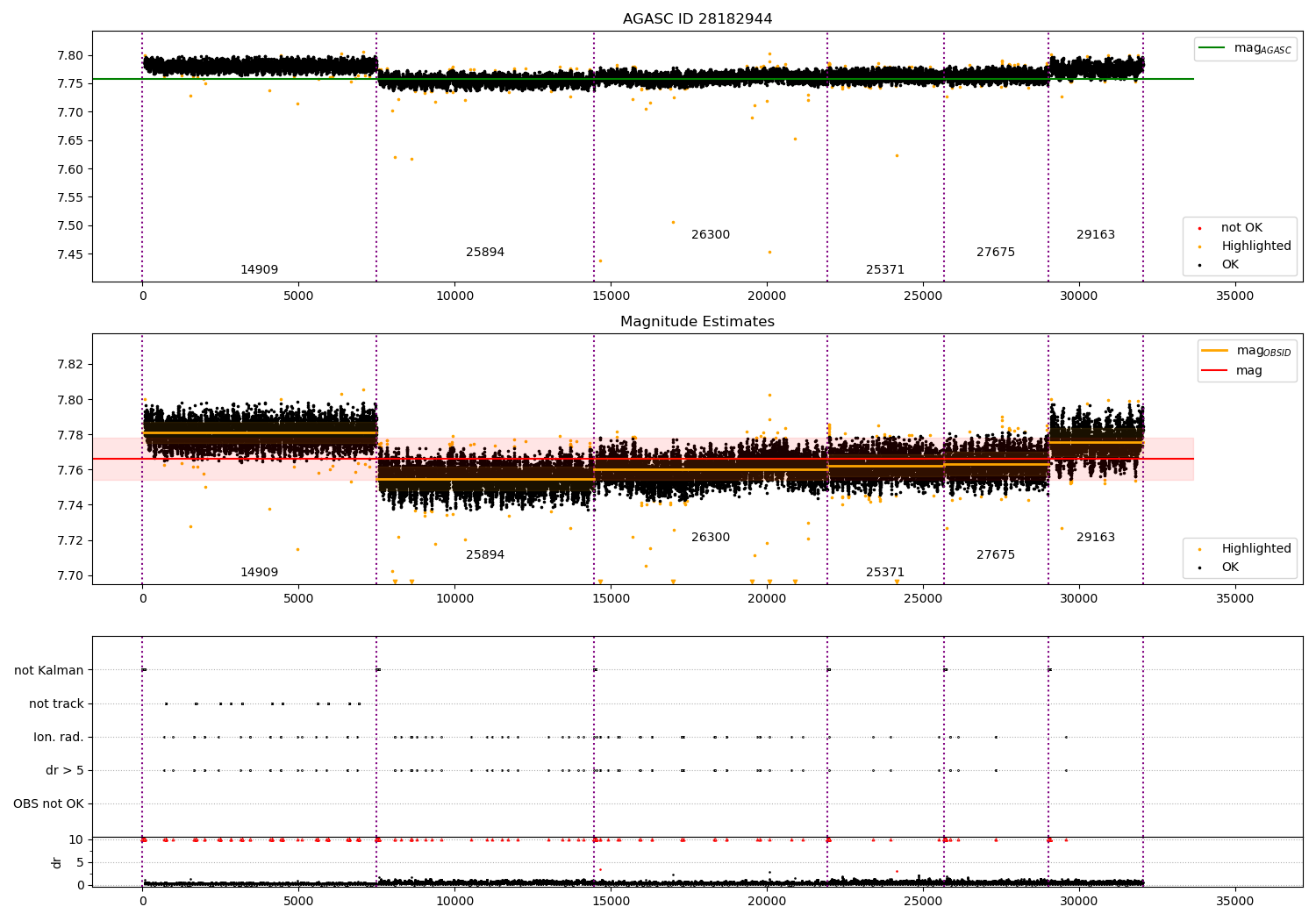The height and width of the screenshot is (921, 1316).
Task: Click the red line sample beside 'mag' legend
Action: pos(1215,371)
